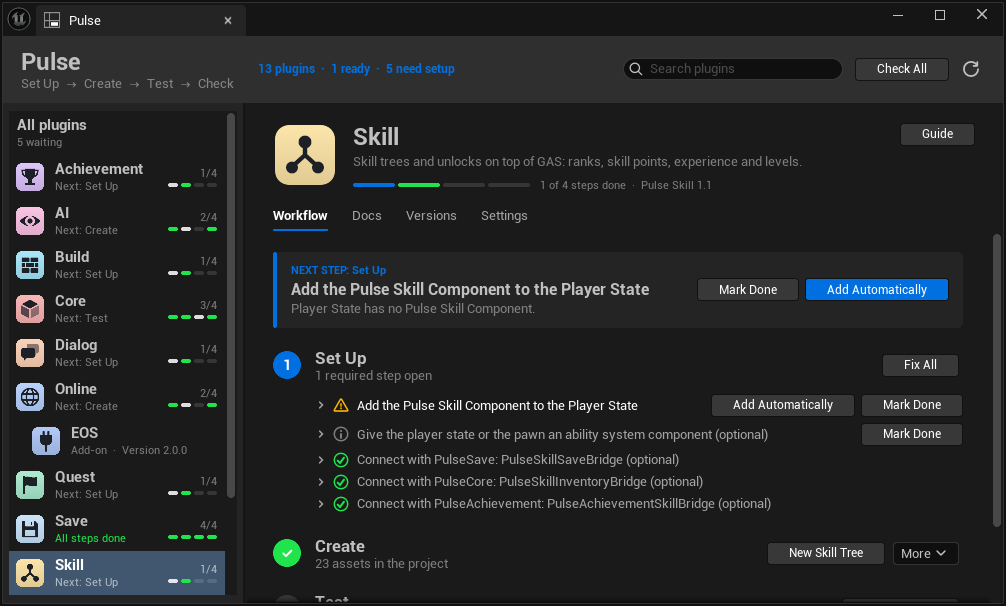Click the 1 ready filter link
This screenshot has width=1006, height=606.
350,69
